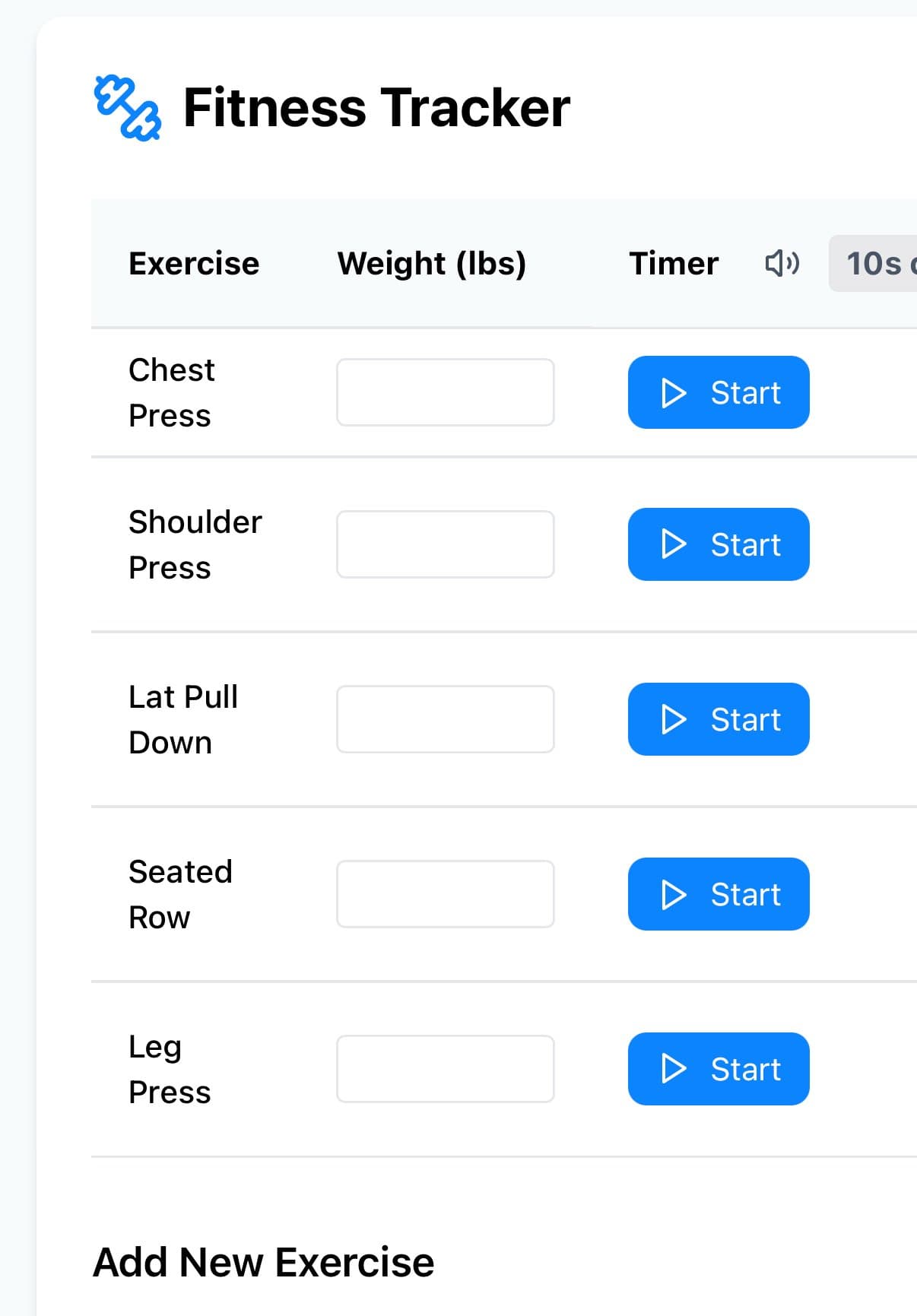
Task: Begin the Seated Row timer
Action: click(x=718, y=894)
